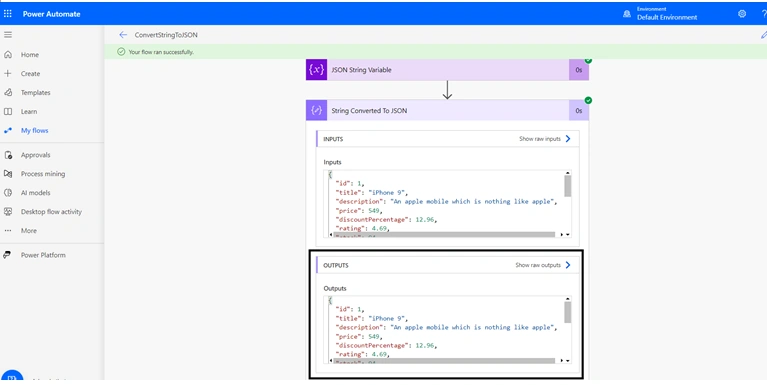Viewport: 767px width, 385px height.
Task: Open Desktop flow activity link
Action: click(x=51, y=211)
